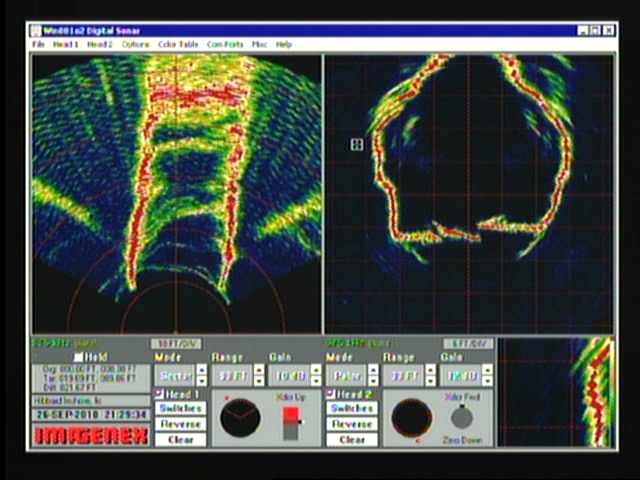Open the Color Table menu
The image size is (640, 480).
(178, 44)
